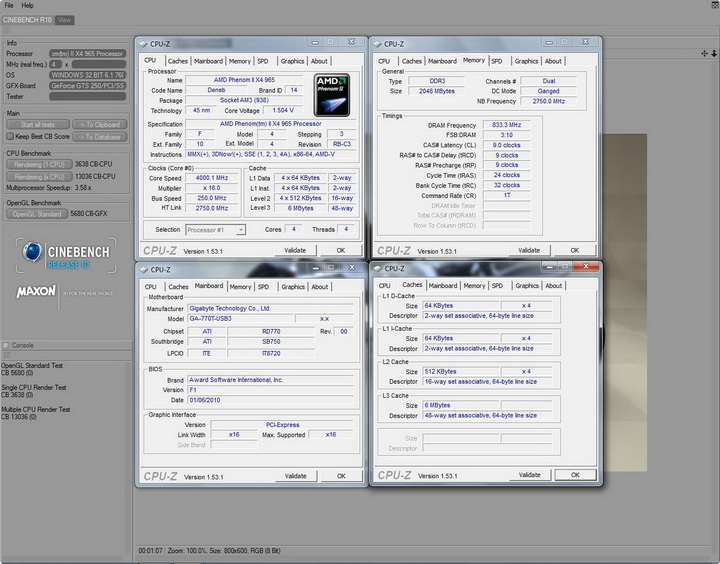Open About tab in the Caches CPU-Z window
The width and height of the screenshot is (720, 564).
554,286
